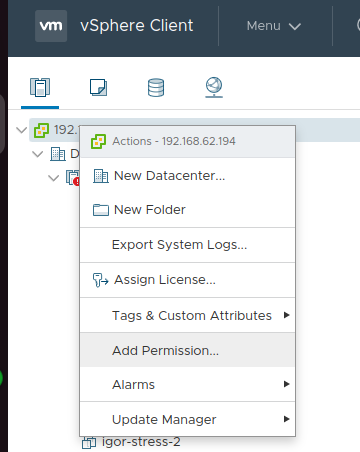Click the New Folder icon in menu

click(101, 210)
